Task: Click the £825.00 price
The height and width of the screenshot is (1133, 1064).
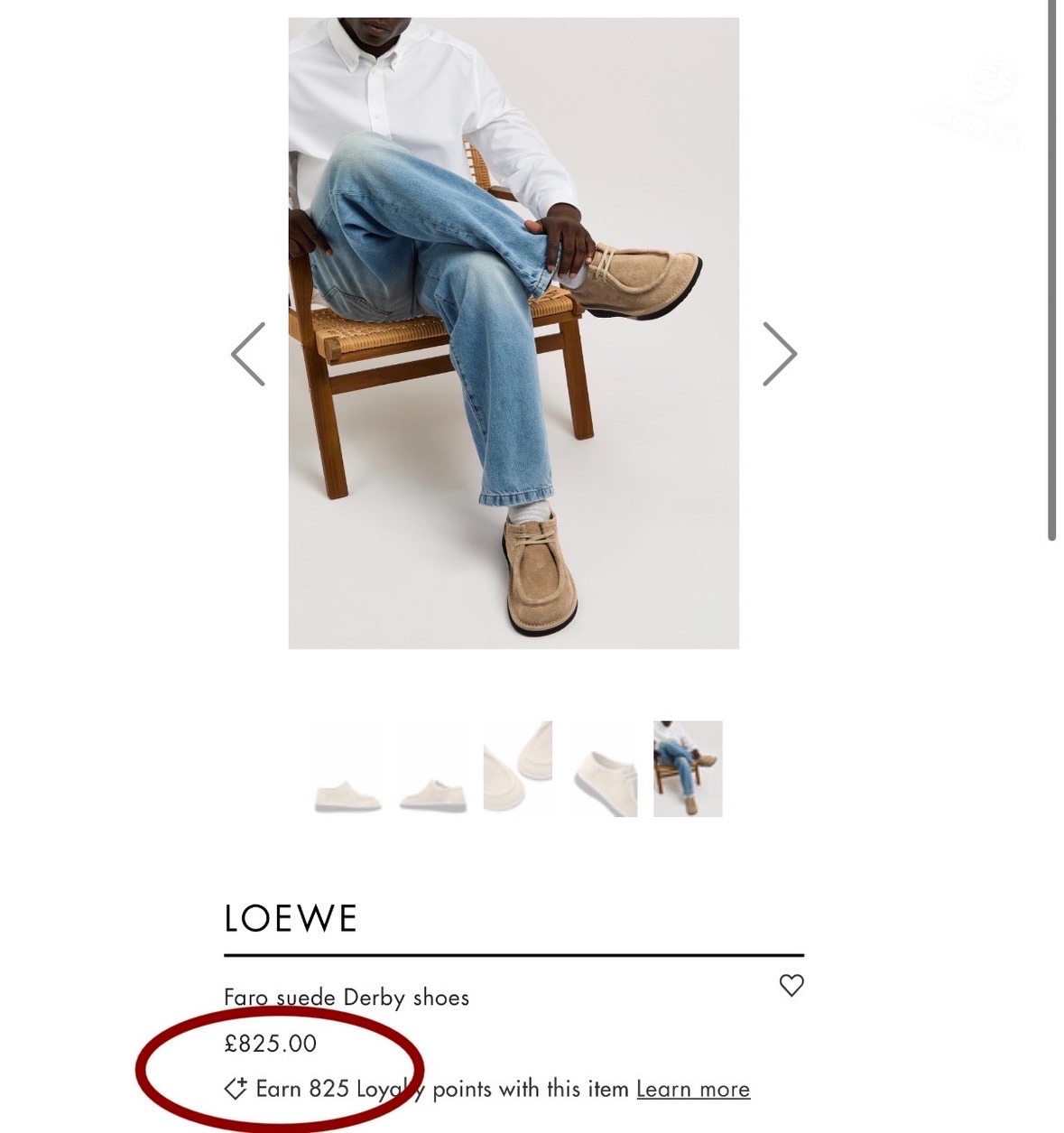Action: (x=271, y=1044)
